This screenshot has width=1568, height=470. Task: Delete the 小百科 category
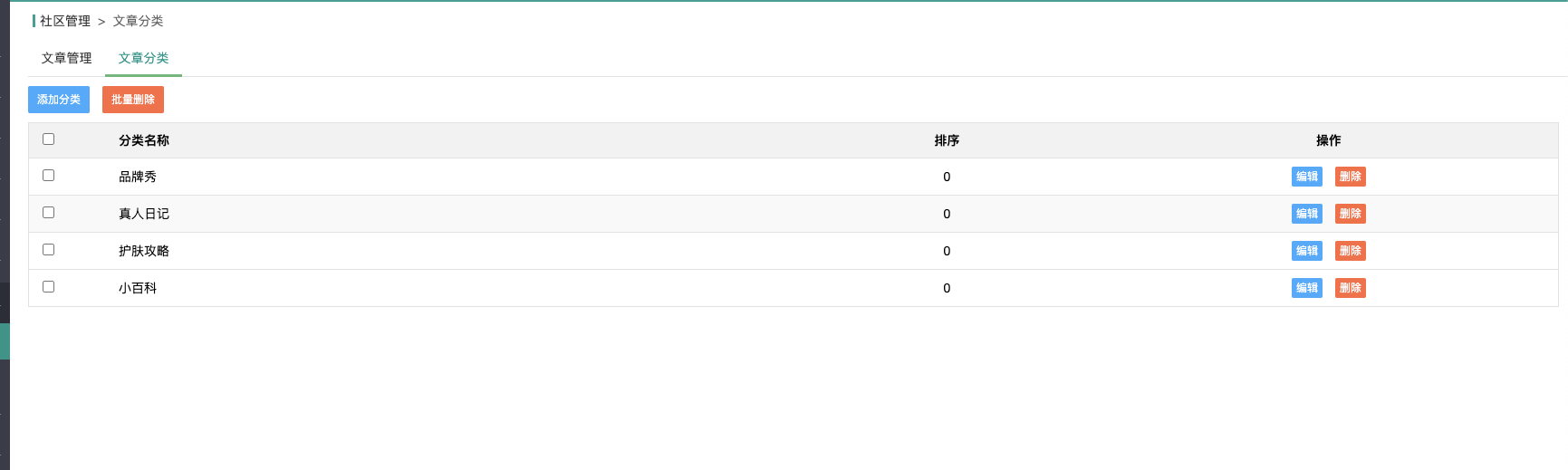tap(1351, 288)
